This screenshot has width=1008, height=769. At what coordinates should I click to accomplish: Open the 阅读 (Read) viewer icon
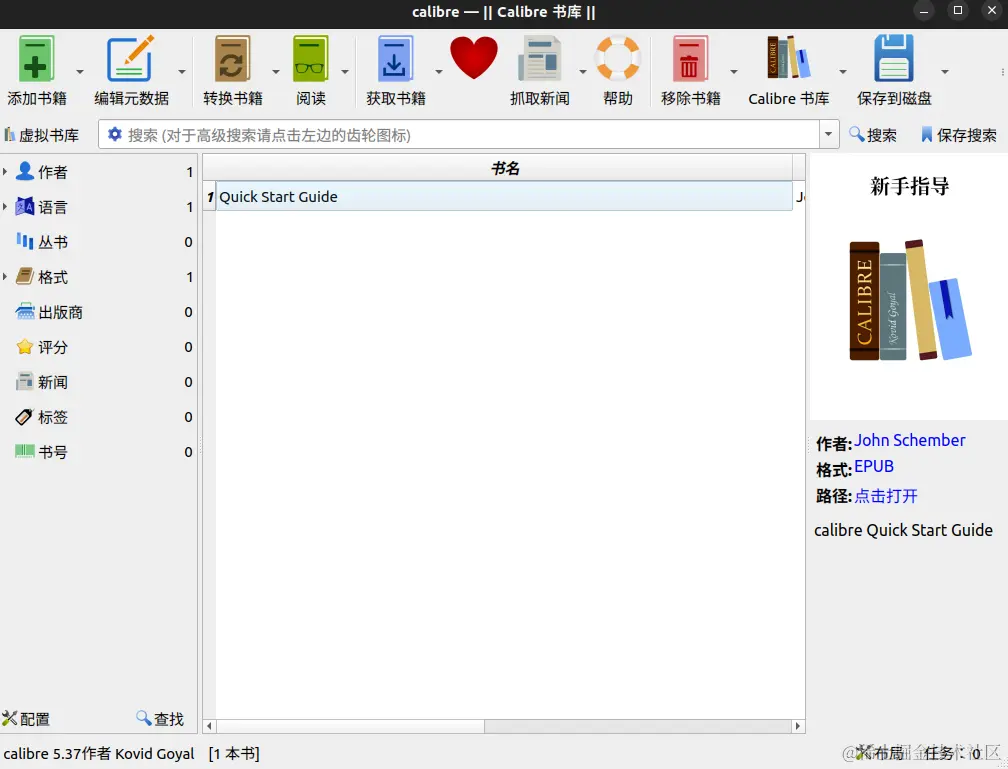(x=310, y=59)
